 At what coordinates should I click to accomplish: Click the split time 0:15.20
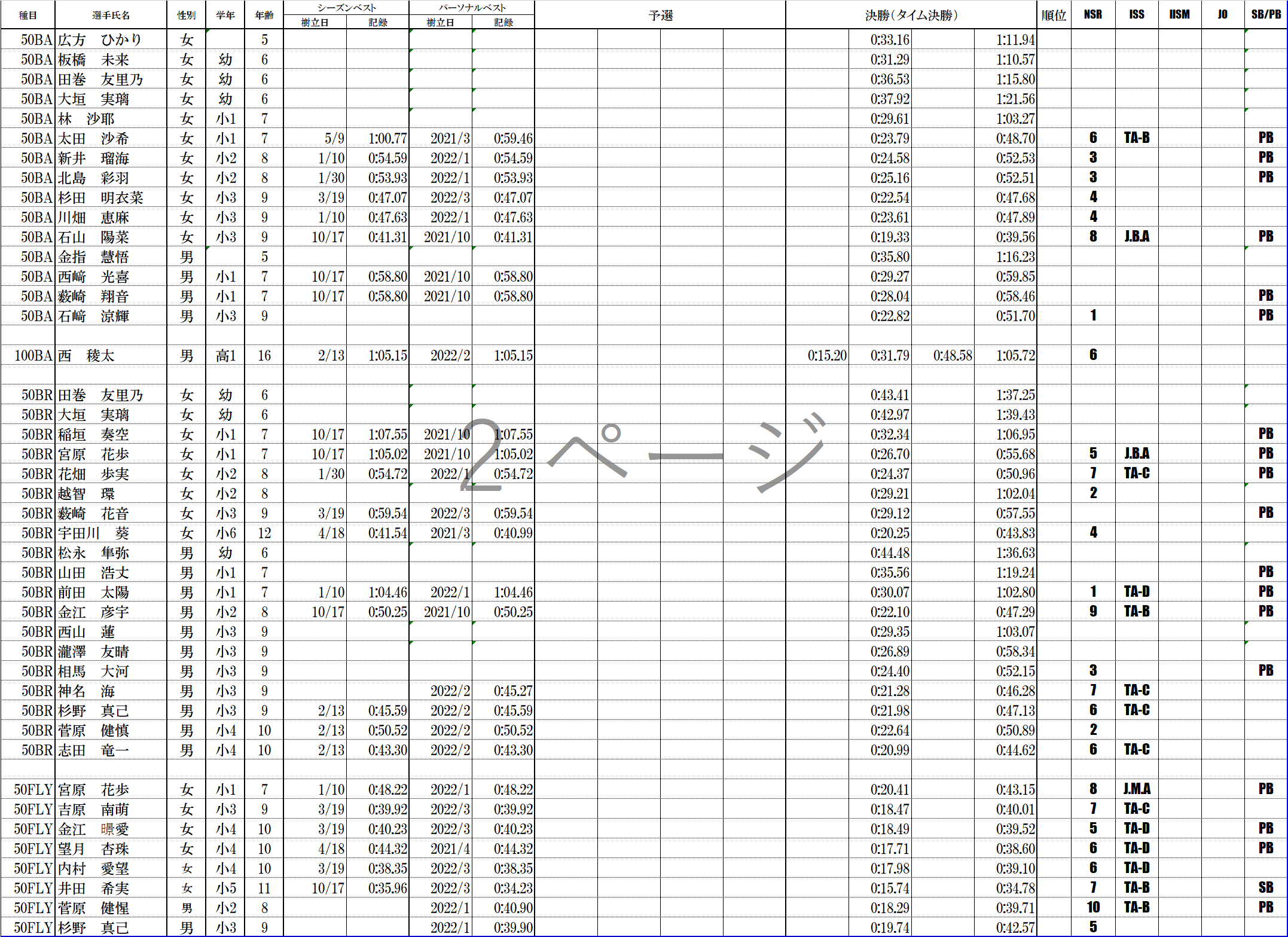(x=817, y=355)
